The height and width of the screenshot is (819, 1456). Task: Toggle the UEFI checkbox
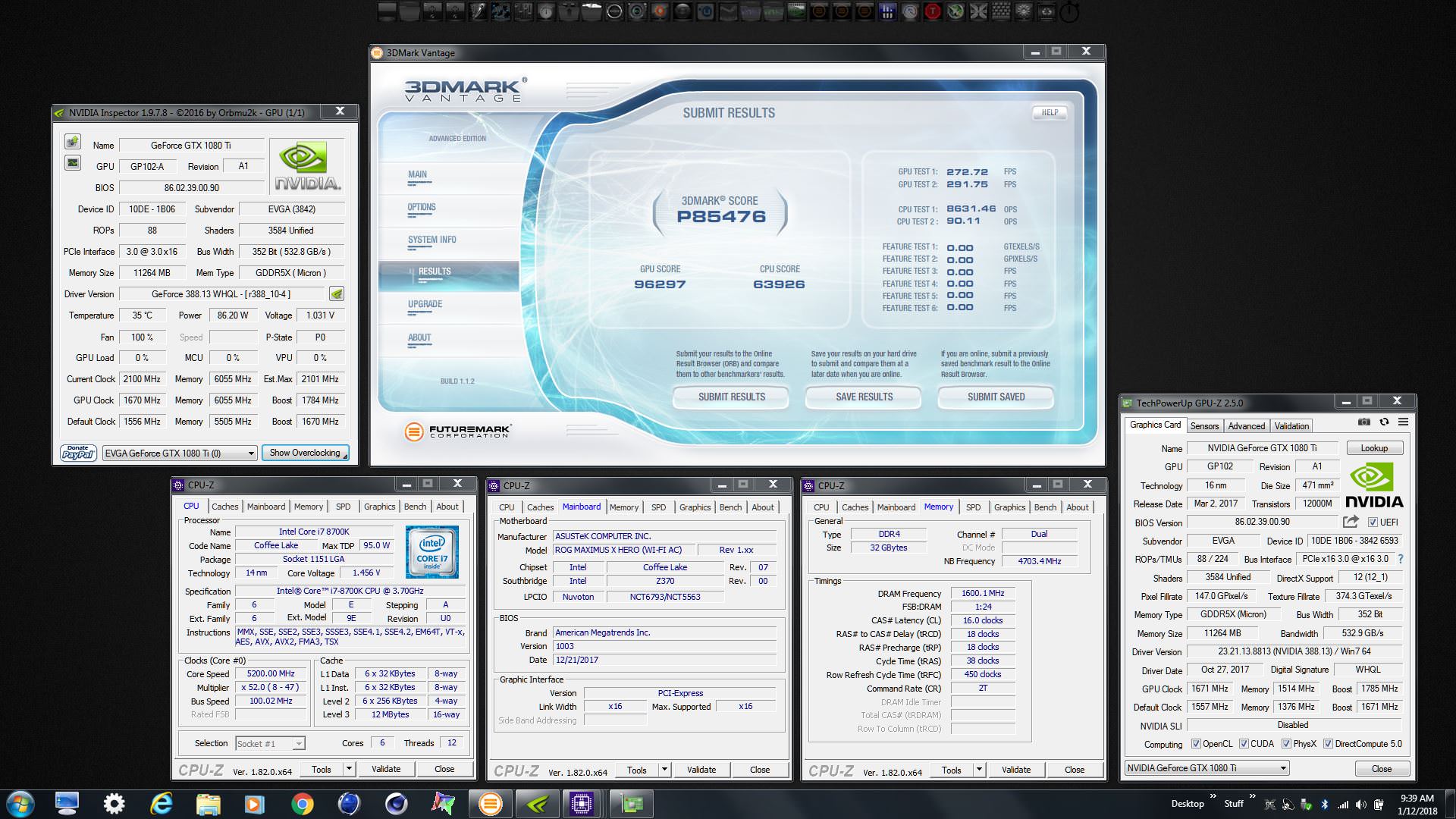pos(1373,522)
